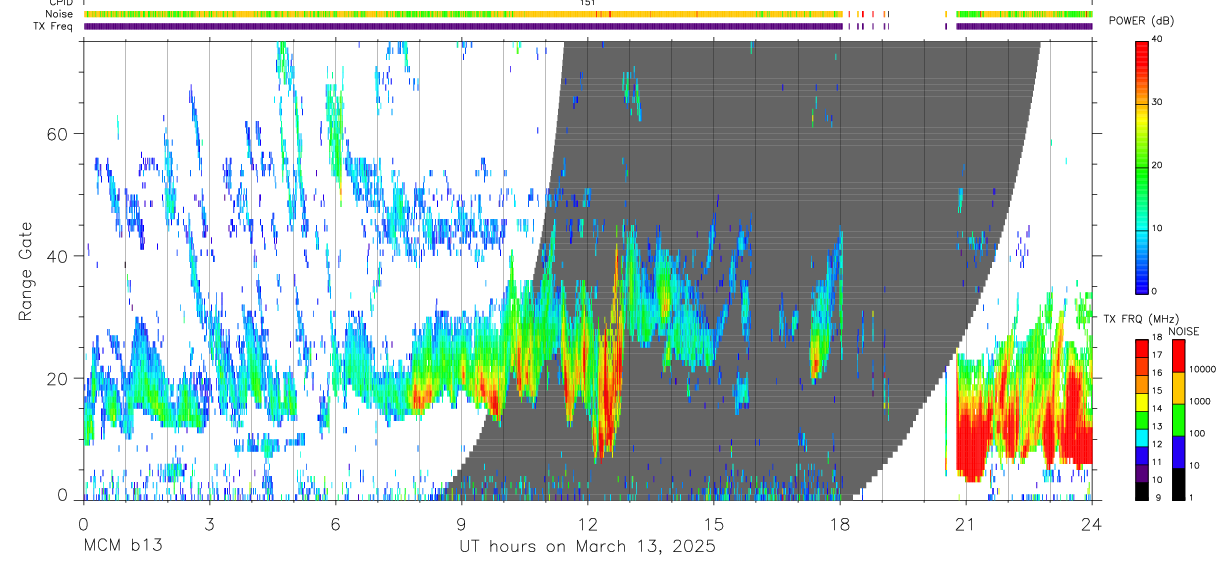This screenshot has height=567, width=1228.
Task: Click the TX FRQ (MHz) color scale bar
Action: 1141,419
